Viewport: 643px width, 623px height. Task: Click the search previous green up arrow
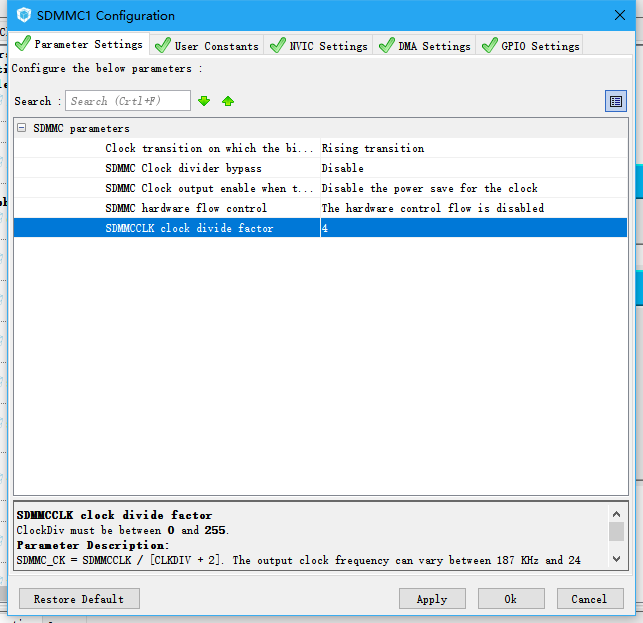[228, 101]
